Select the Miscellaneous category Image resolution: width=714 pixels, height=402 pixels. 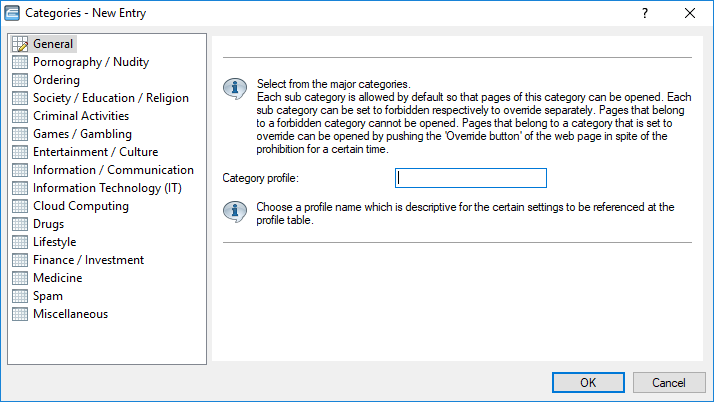tap(71, 314)
